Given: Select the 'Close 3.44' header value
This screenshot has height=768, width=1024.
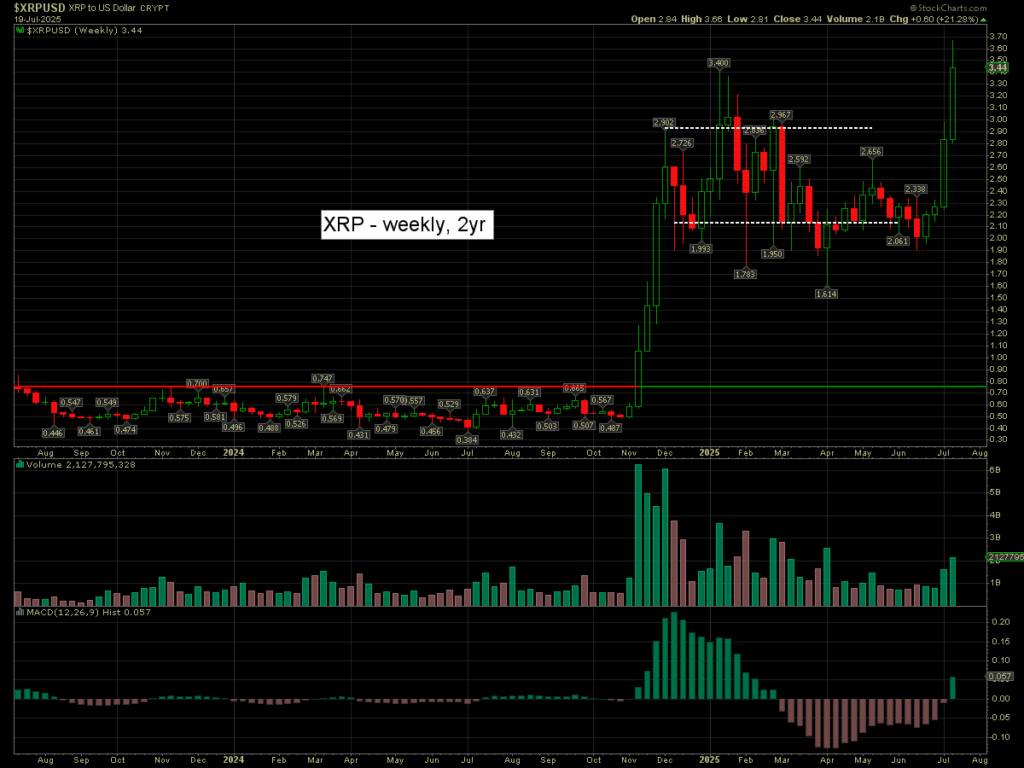Looking at the screenshot, I should [x=798, y=19].
